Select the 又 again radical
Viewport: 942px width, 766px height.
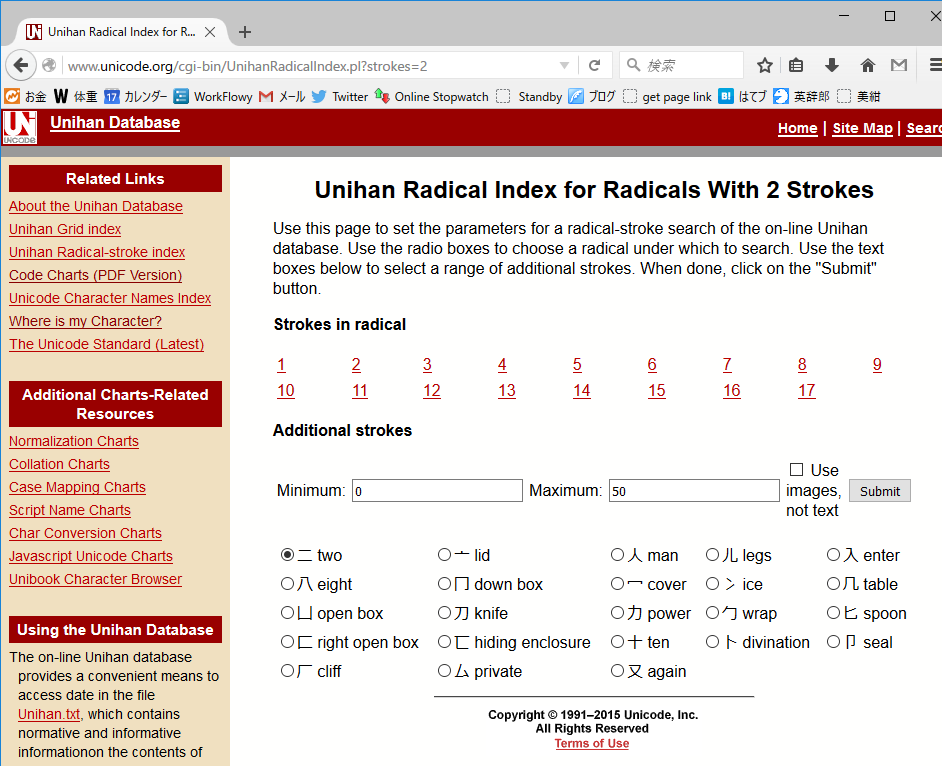[617, 670]
